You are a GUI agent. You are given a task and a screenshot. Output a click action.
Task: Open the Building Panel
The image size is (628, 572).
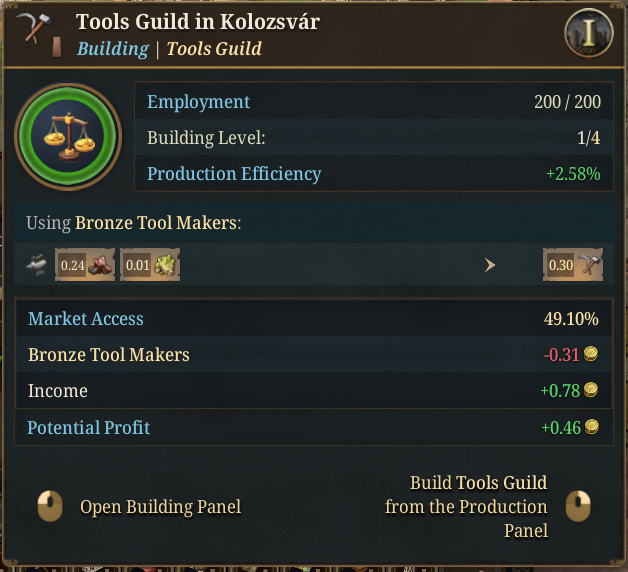point(160,507)
